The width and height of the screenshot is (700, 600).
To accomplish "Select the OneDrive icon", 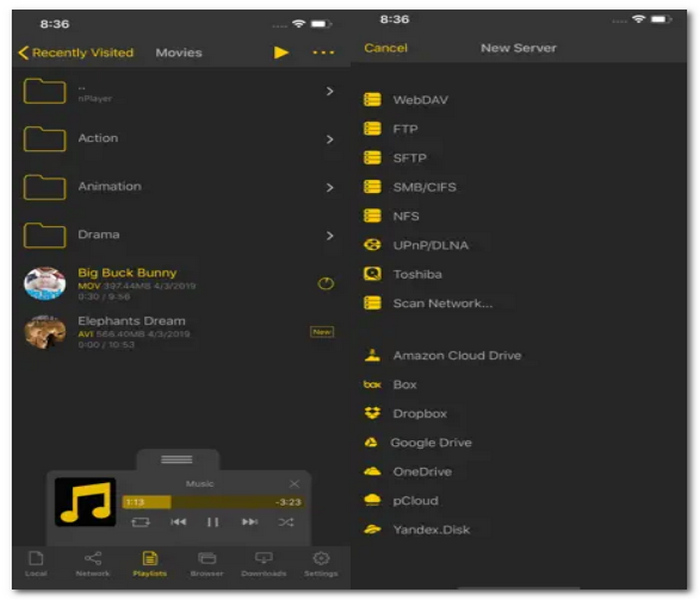I will tap(372, 471).
